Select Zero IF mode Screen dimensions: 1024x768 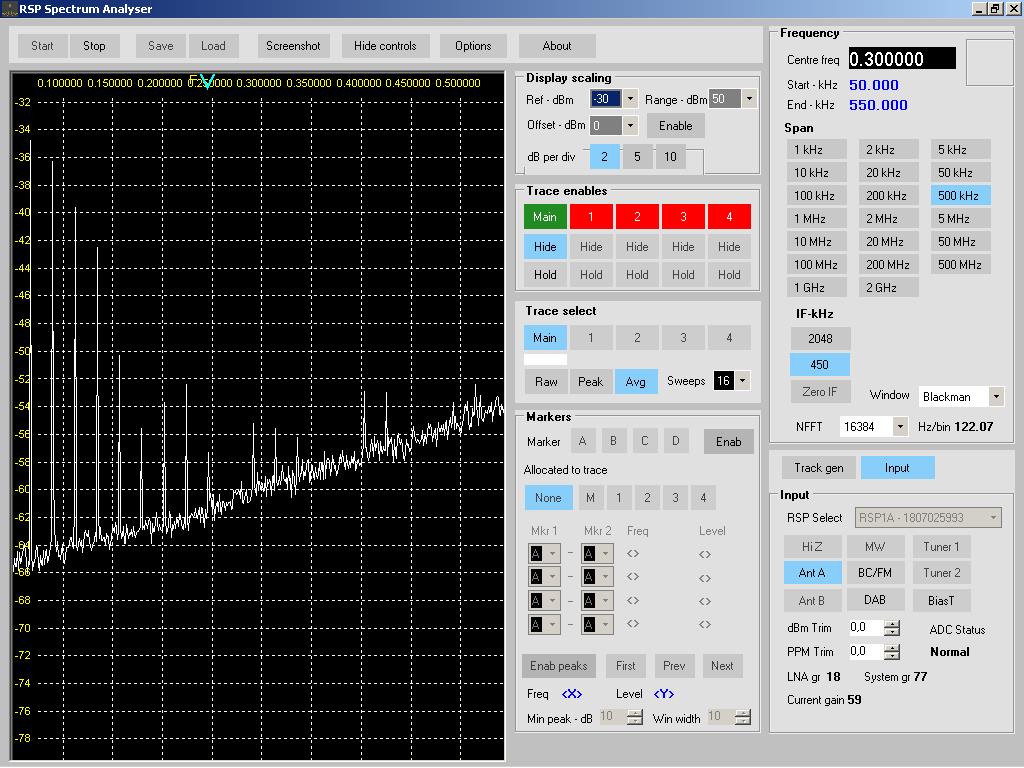tap(820, 392)
